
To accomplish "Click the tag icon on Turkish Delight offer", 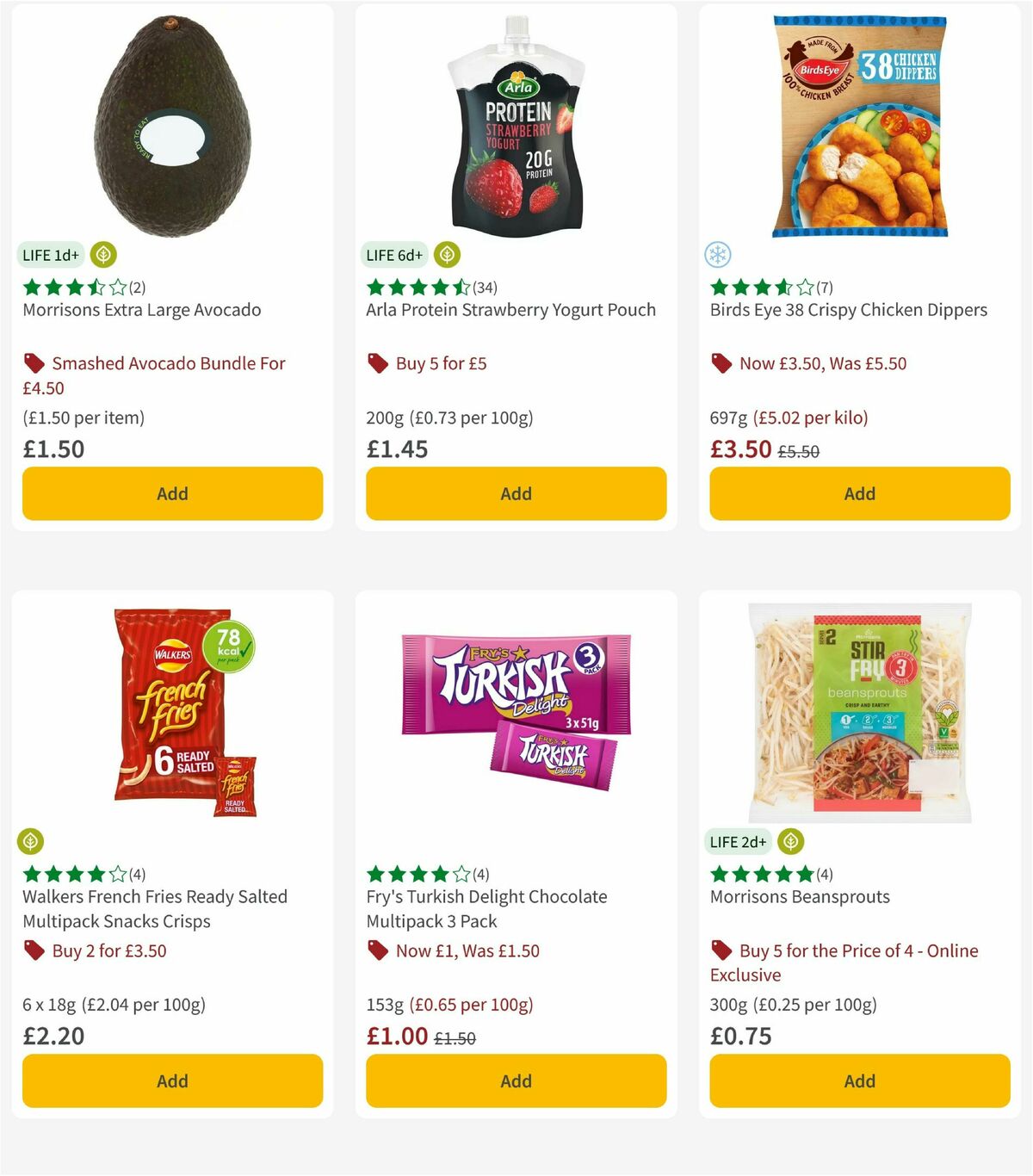I will (x=377, y=950).
